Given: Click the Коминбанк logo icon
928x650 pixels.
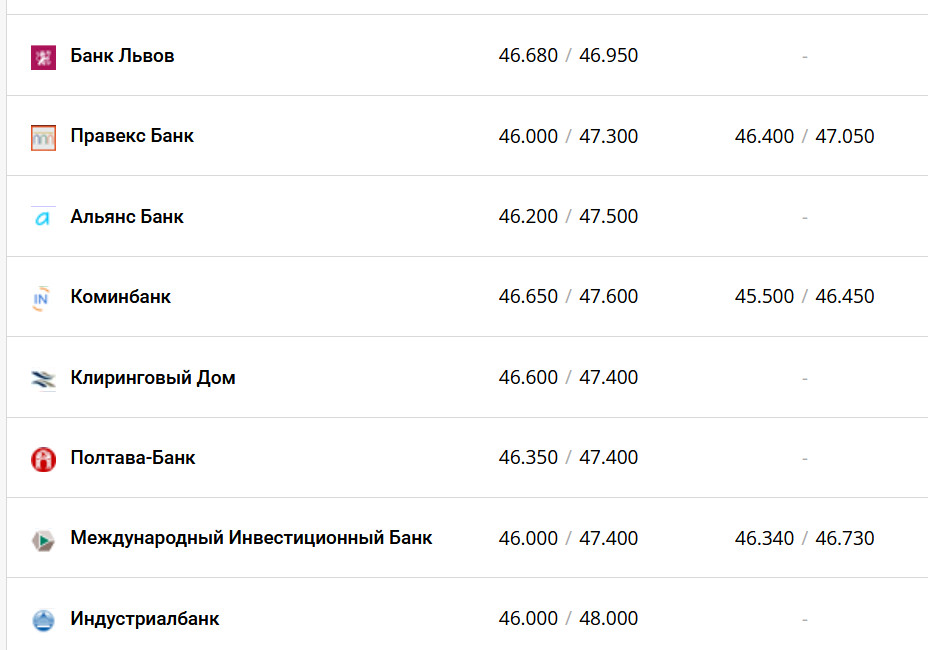Looking at the screenshot, I should tap(43, 298).
